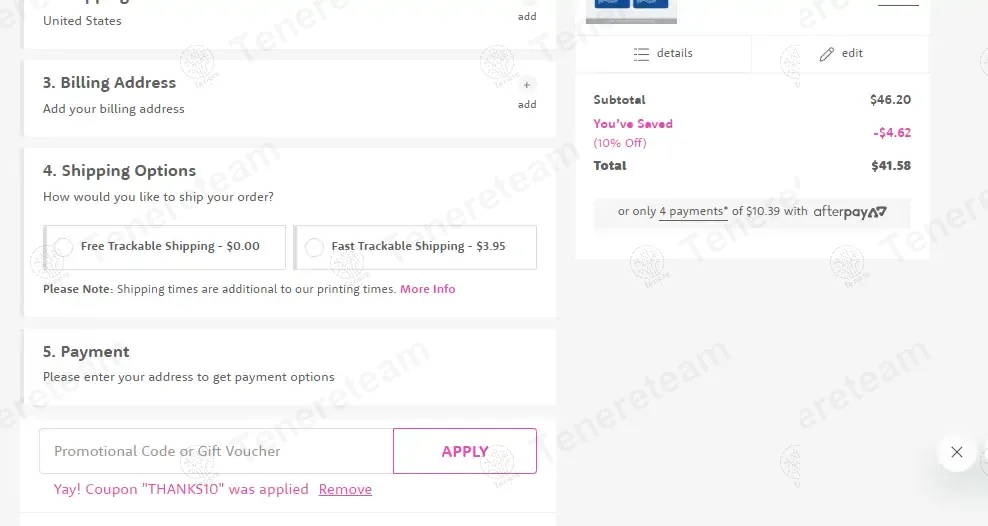Select Fast Trackable Shipping - $3.95 option
Screen dimensions: 988x526
(314, 247)
